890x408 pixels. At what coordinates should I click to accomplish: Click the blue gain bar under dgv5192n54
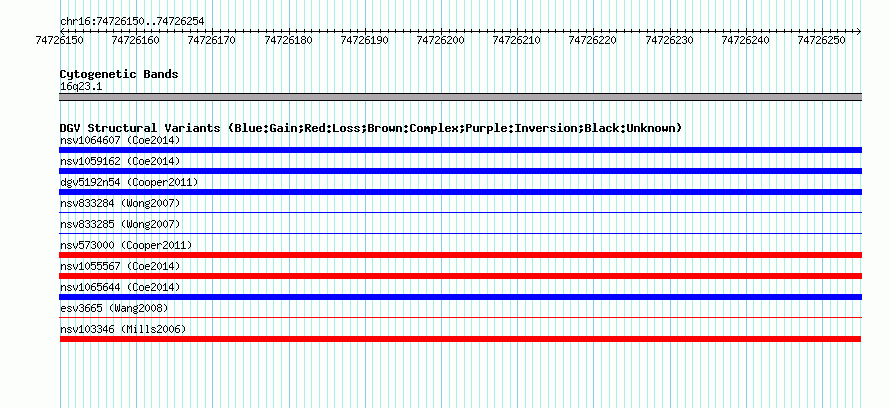pyautogui.click(x=460, y=192)
